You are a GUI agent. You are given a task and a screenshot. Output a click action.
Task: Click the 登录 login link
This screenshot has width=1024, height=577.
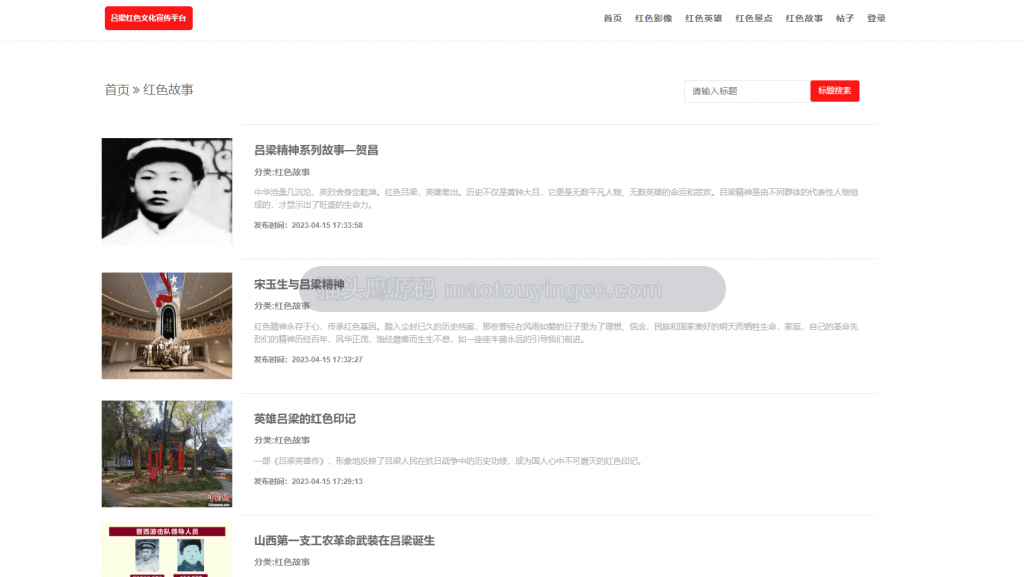(876, 18)
